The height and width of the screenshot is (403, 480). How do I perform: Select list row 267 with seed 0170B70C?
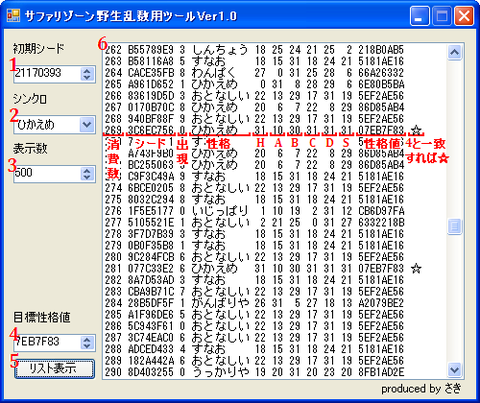(x=254, y=107)
